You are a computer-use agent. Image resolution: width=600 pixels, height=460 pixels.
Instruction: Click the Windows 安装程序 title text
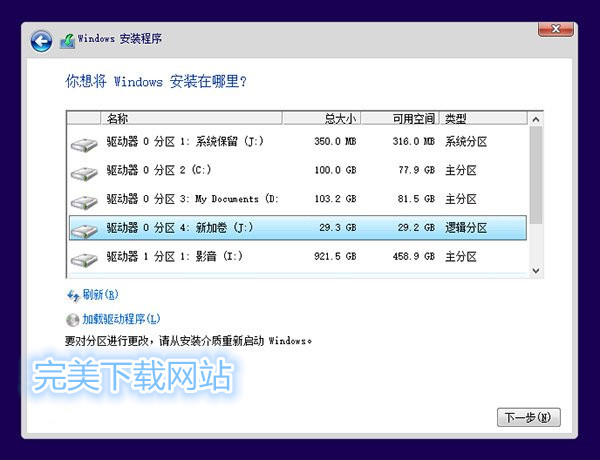tap(120, 39)
